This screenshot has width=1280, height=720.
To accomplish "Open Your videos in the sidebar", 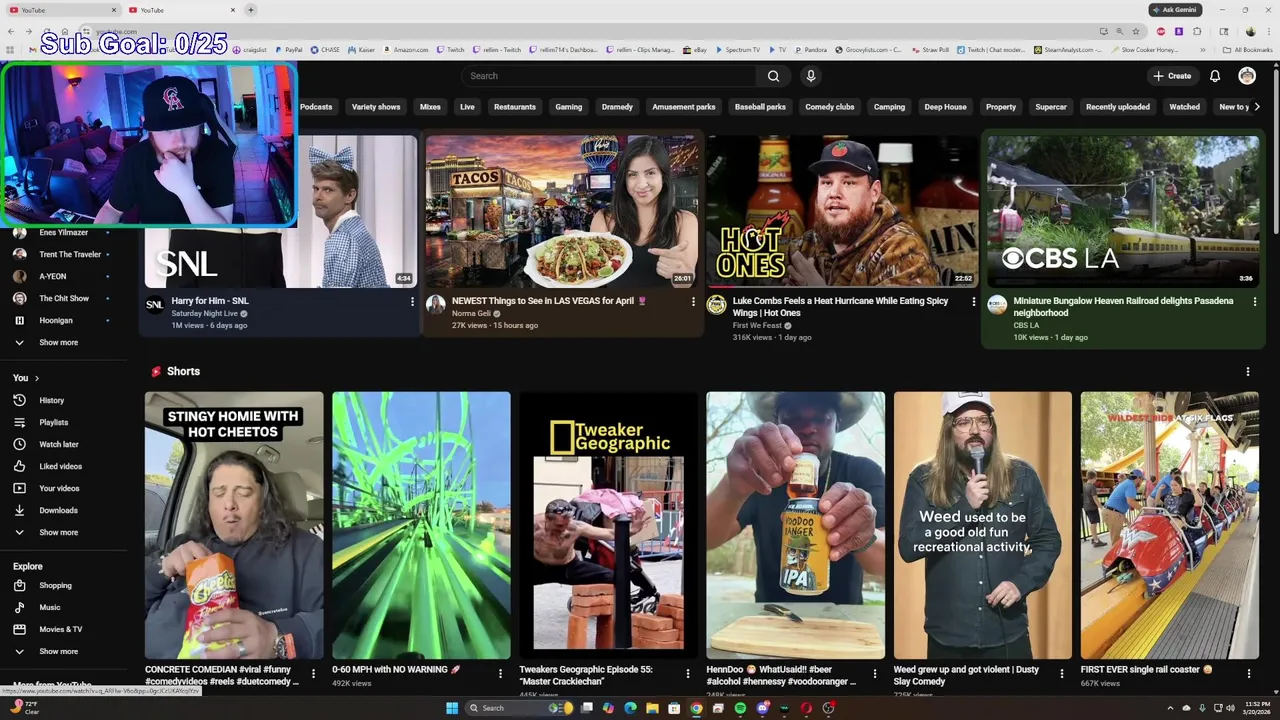I will pos(64,488).
